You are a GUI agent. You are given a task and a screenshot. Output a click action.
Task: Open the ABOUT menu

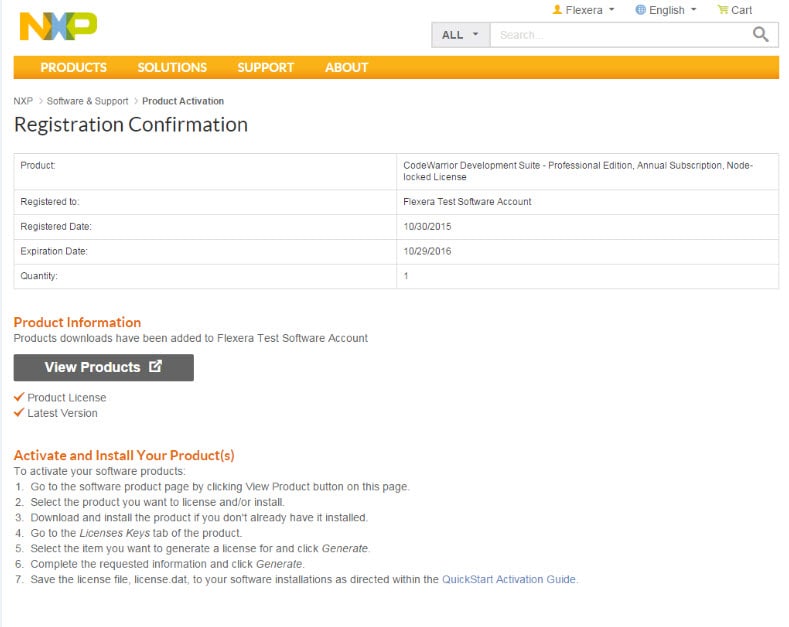pyautogui.click(x=346, y=68)
